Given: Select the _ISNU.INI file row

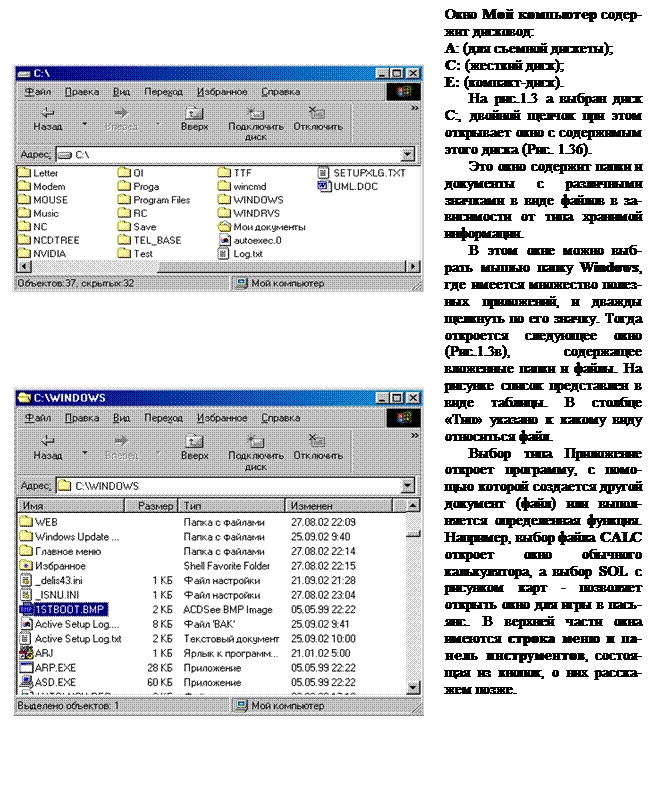Looking at the screenshot, I should 211,595.
